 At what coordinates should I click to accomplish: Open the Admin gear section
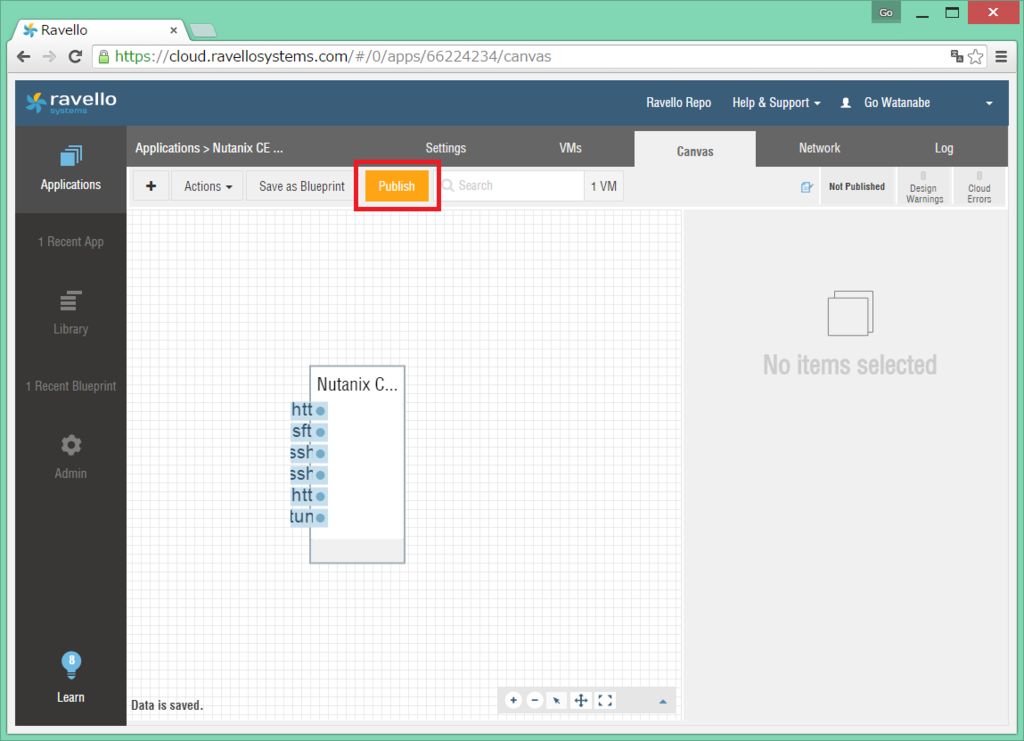click(71, 457)
